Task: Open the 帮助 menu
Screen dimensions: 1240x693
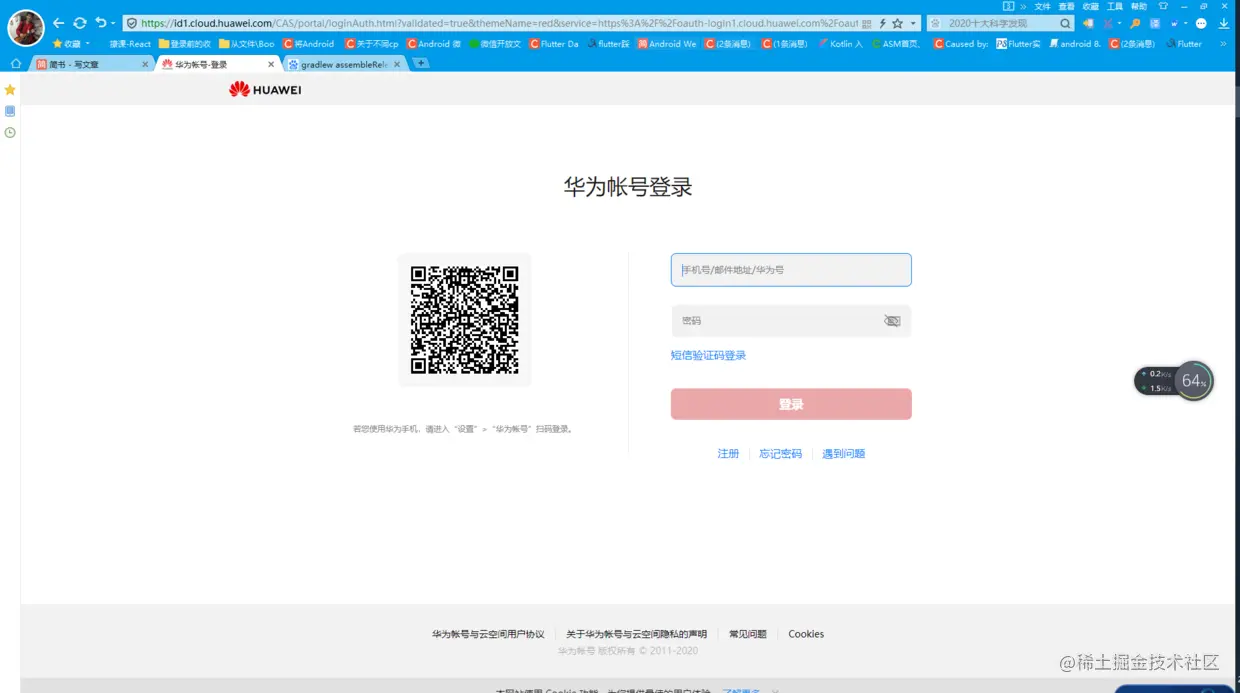Action: 1138,6
